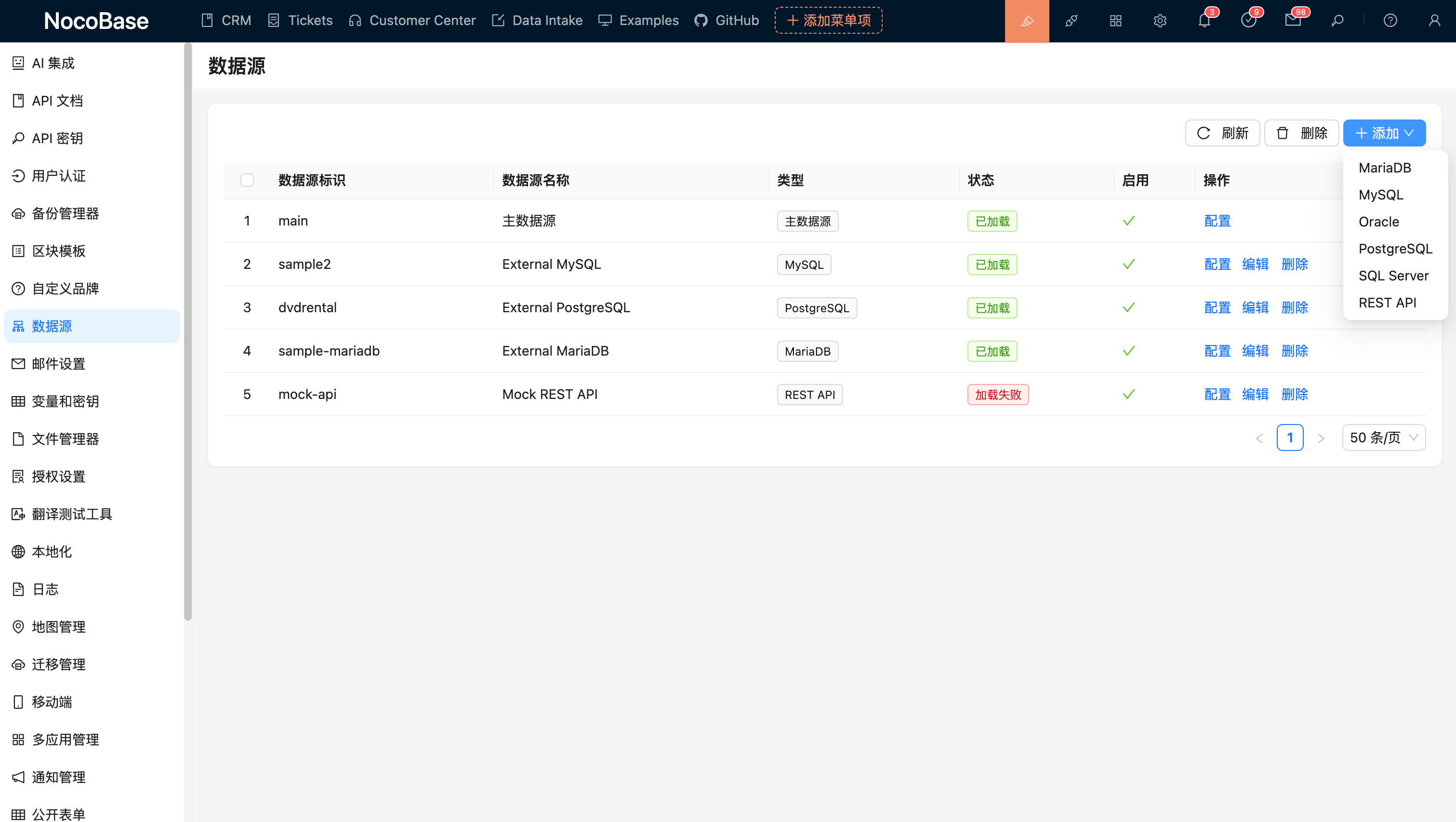1456x822 pixels.
Task: Expand the 添加 dropdown button
Action: point(1384,133)
